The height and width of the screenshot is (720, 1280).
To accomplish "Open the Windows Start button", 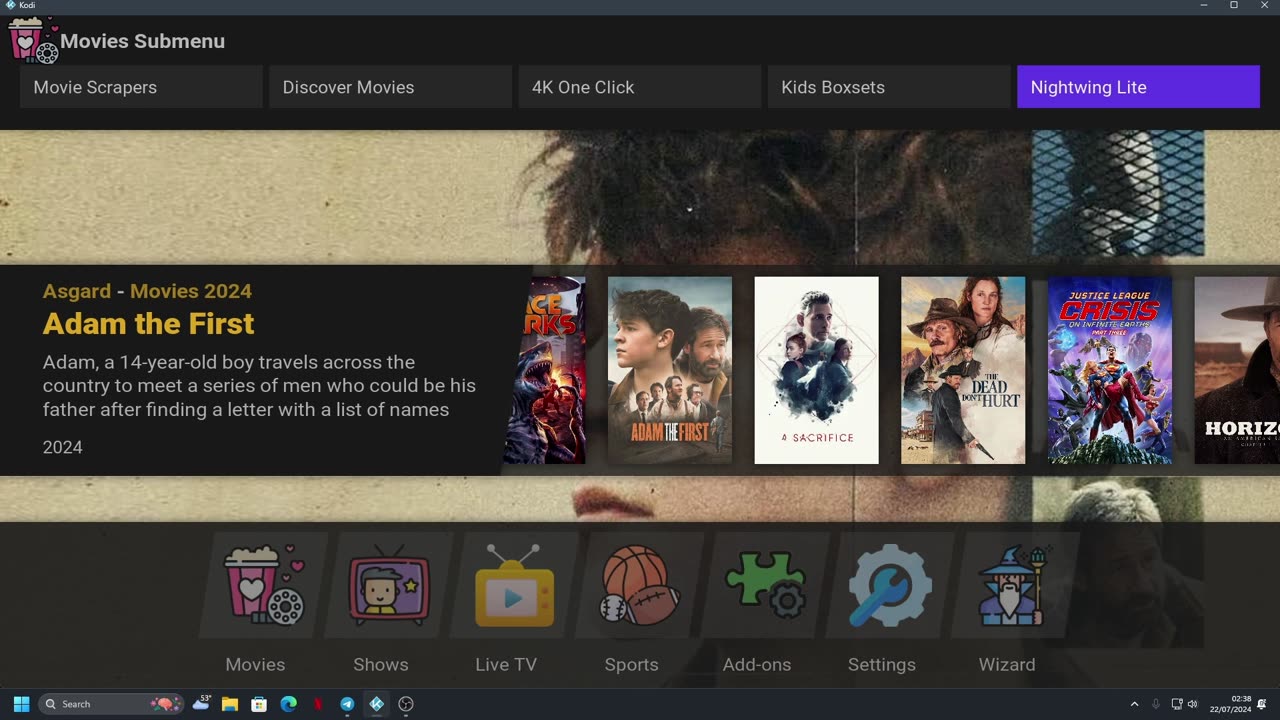I will tap(21, 704).
